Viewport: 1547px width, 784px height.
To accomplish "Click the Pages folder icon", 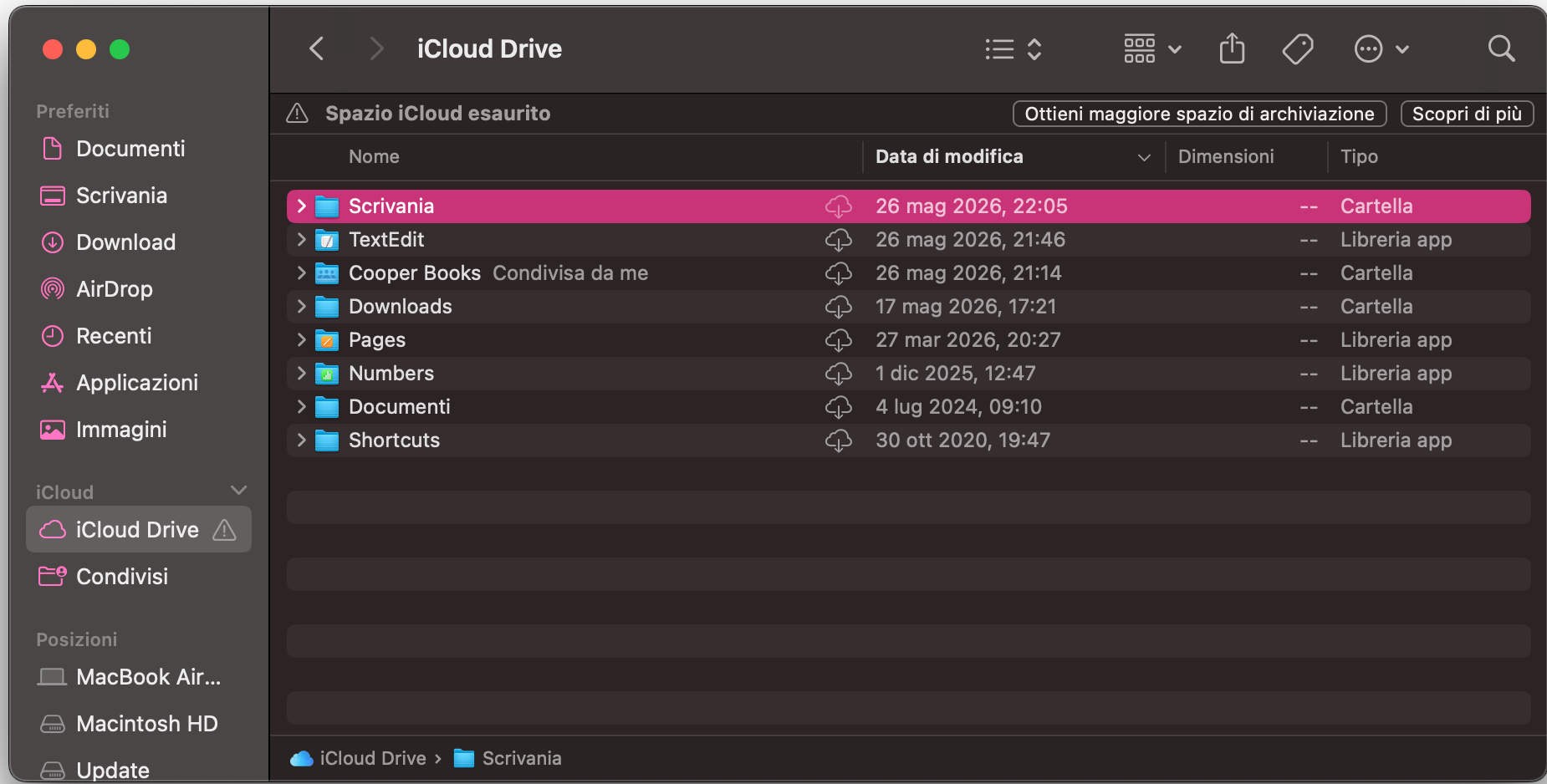I will [x=327, y=340].
